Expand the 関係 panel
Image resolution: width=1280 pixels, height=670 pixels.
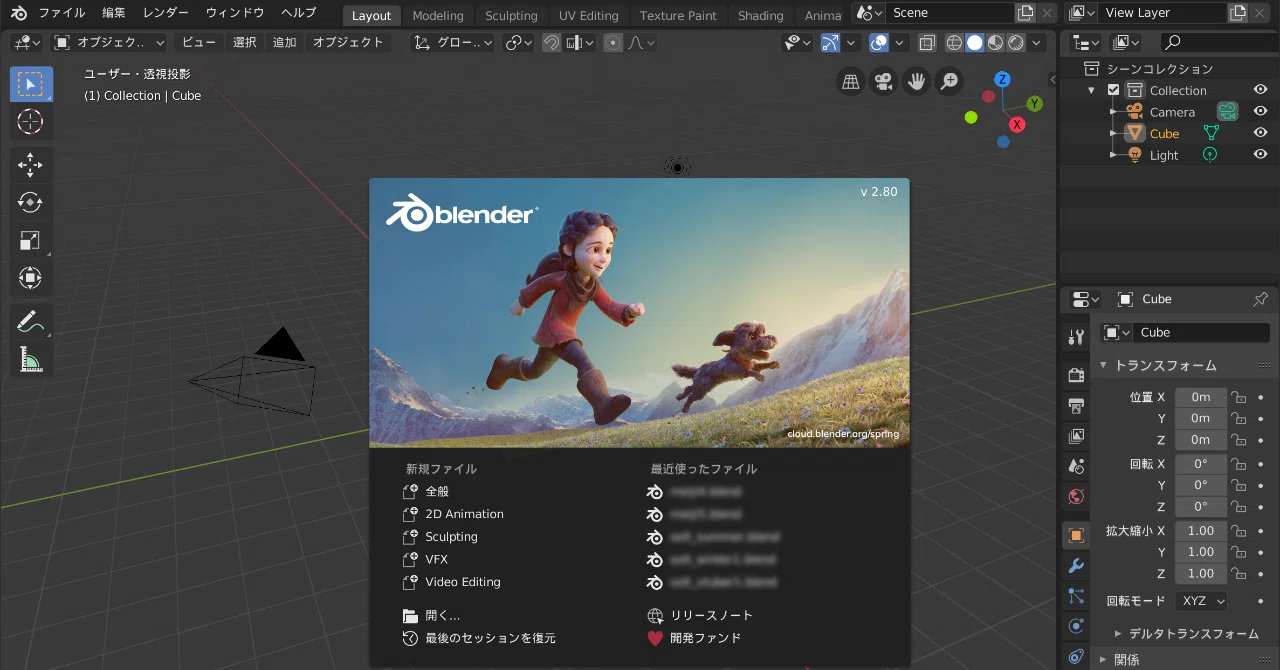1104,659
